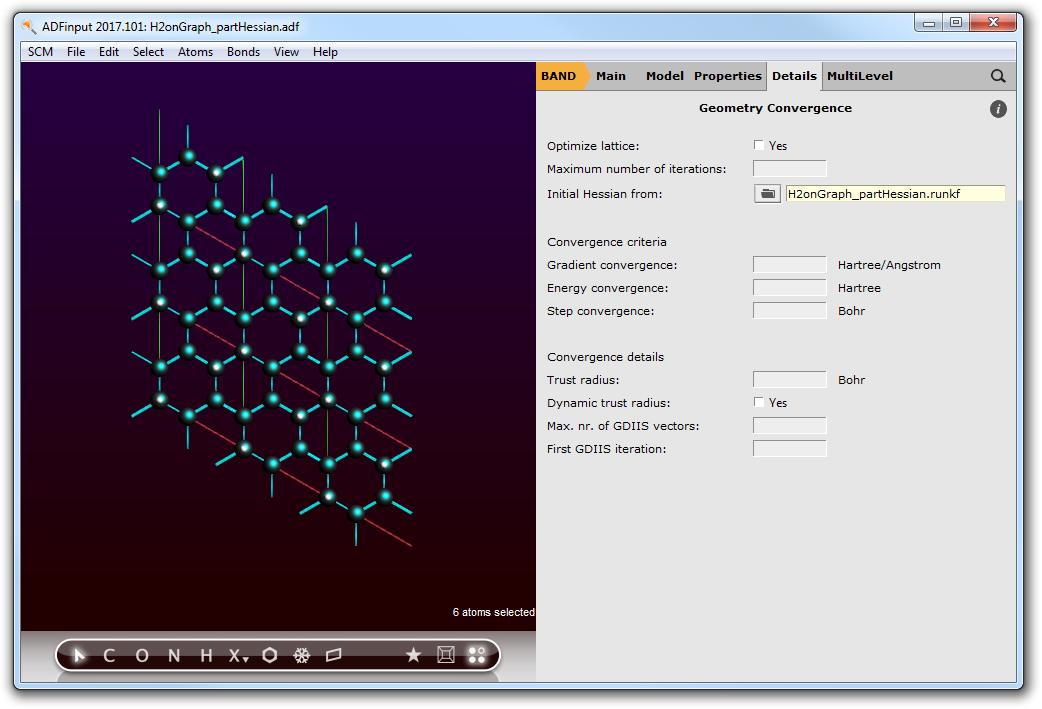Click the Max. nr. of GDIIS vectors field
Viewport: 1042px width, 709px height.
(789, 425)
